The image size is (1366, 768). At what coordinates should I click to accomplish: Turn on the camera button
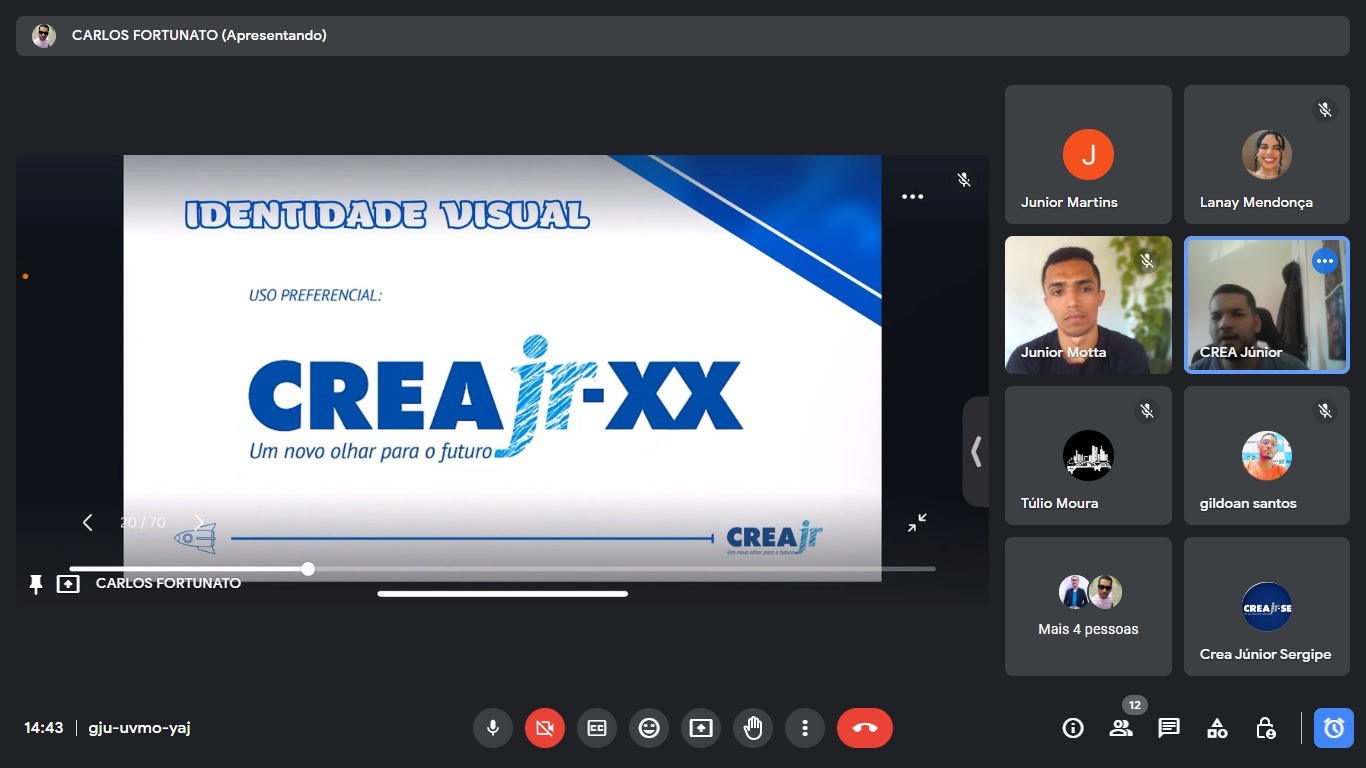[545, 728]
